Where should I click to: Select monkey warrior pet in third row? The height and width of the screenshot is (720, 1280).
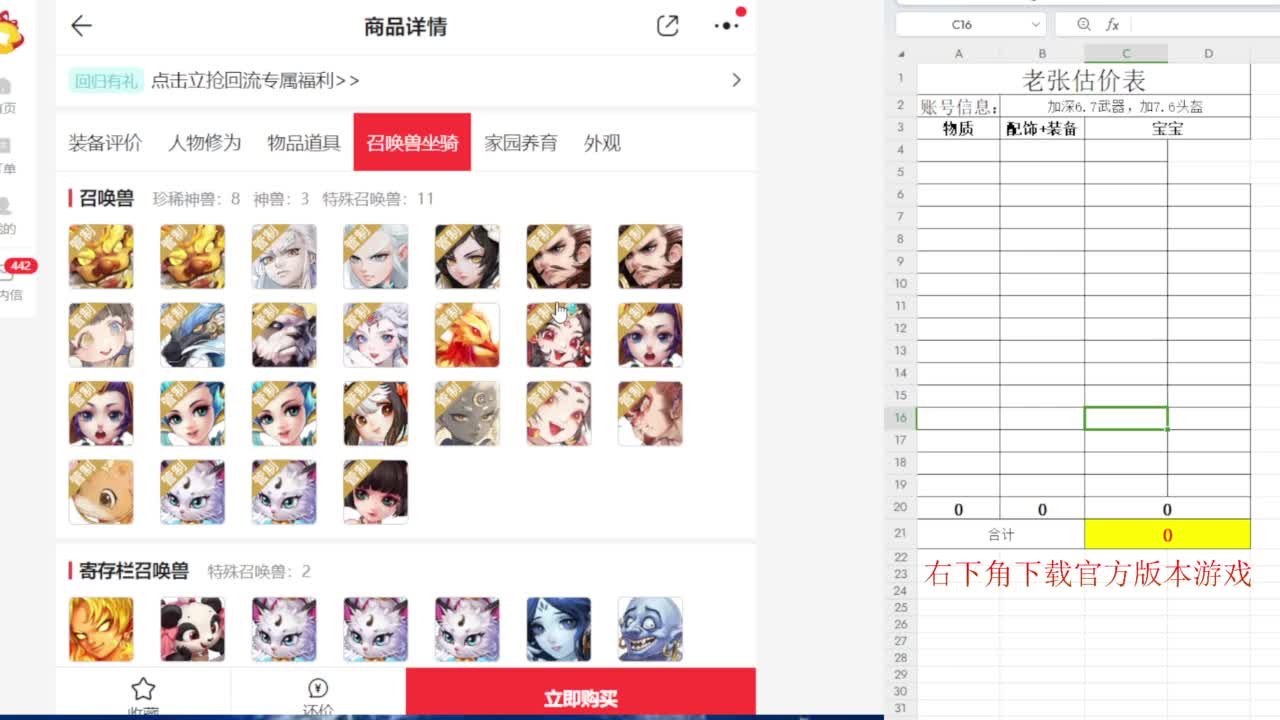pos(650,413)
